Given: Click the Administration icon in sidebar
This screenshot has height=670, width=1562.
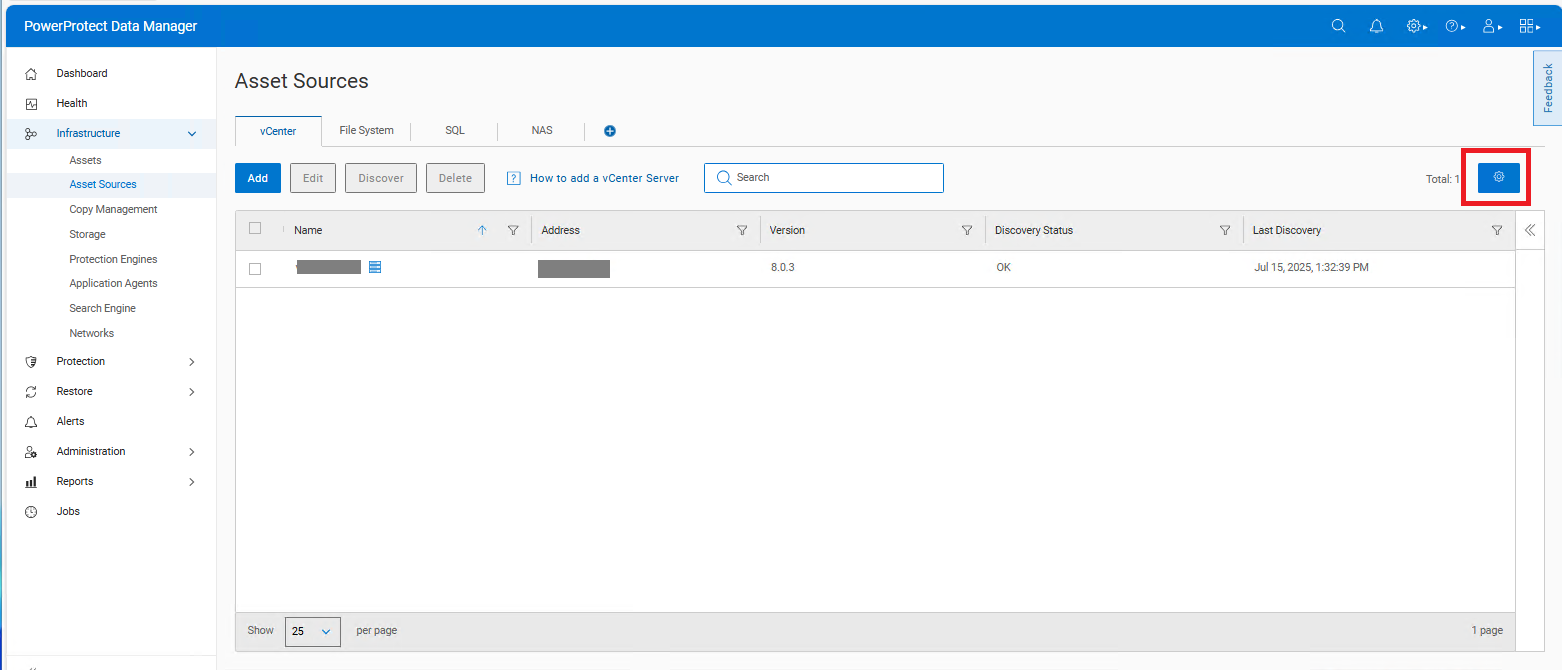Looking at the screenshot, I should 31,452.
